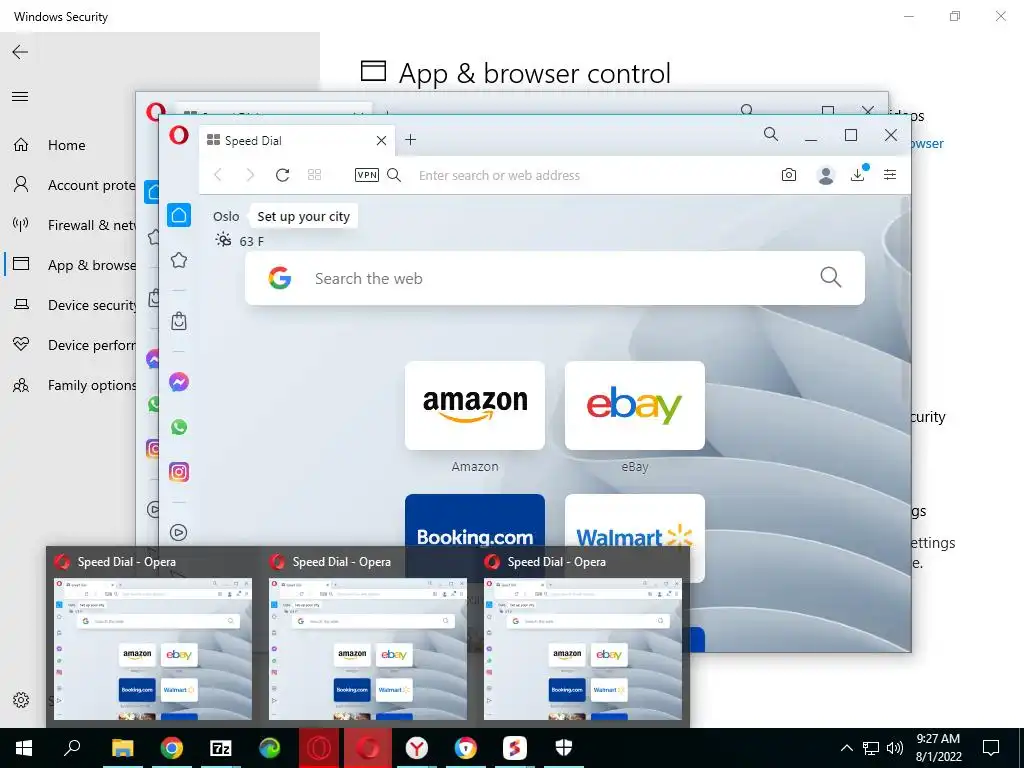1024x768 pixels.
Task: Open the notification center icon
Action: pyautogui.click(x=991, y=748)
